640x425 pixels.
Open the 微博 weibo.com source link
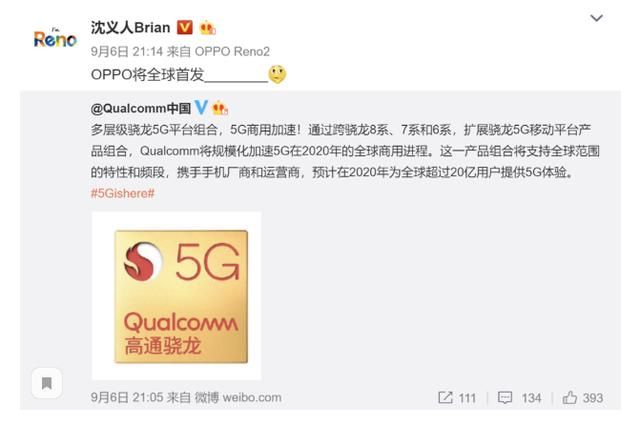coord(238,397)
